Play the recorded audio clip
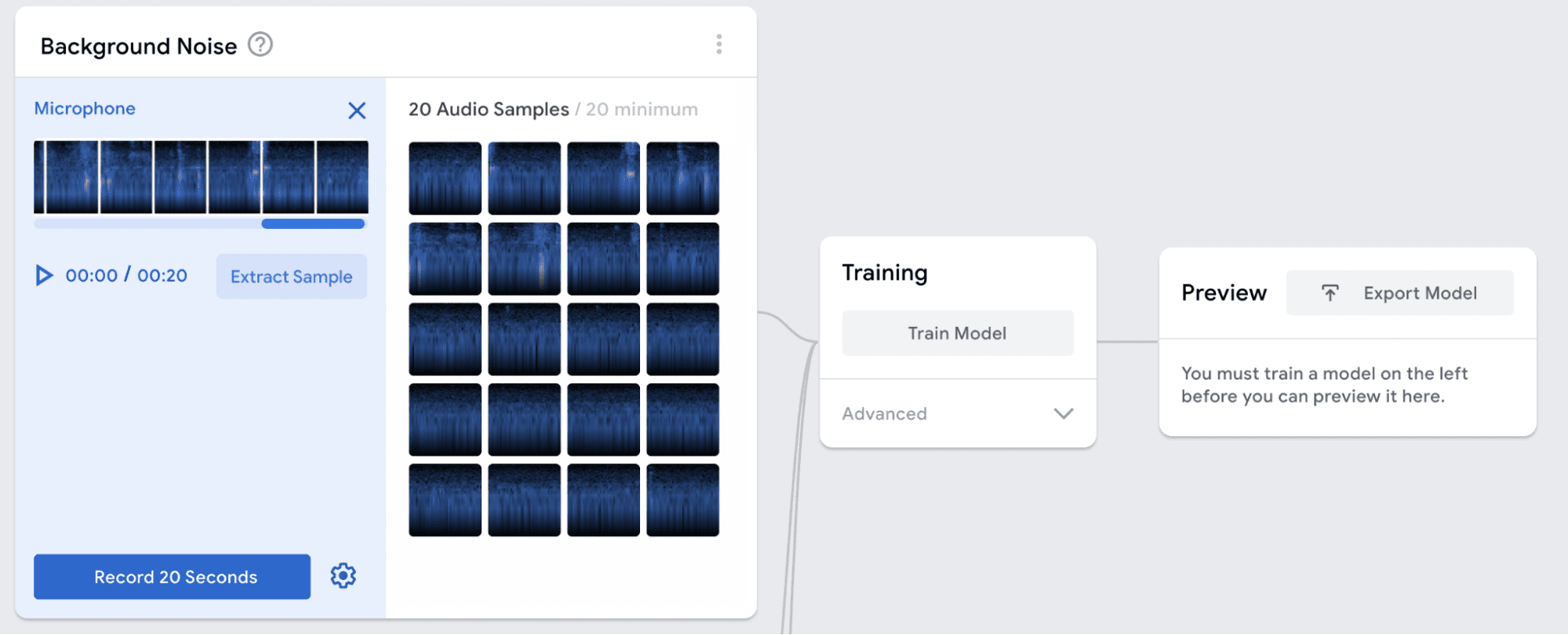The image size is (1568, 635). click(x=44, y=275)
